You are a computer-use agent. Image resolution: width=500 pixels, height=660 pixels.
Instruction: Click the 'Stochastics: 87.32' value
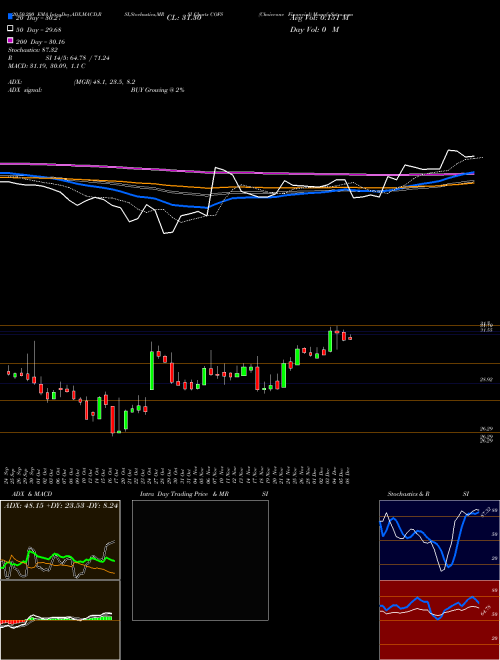click(x=33, y=50)
